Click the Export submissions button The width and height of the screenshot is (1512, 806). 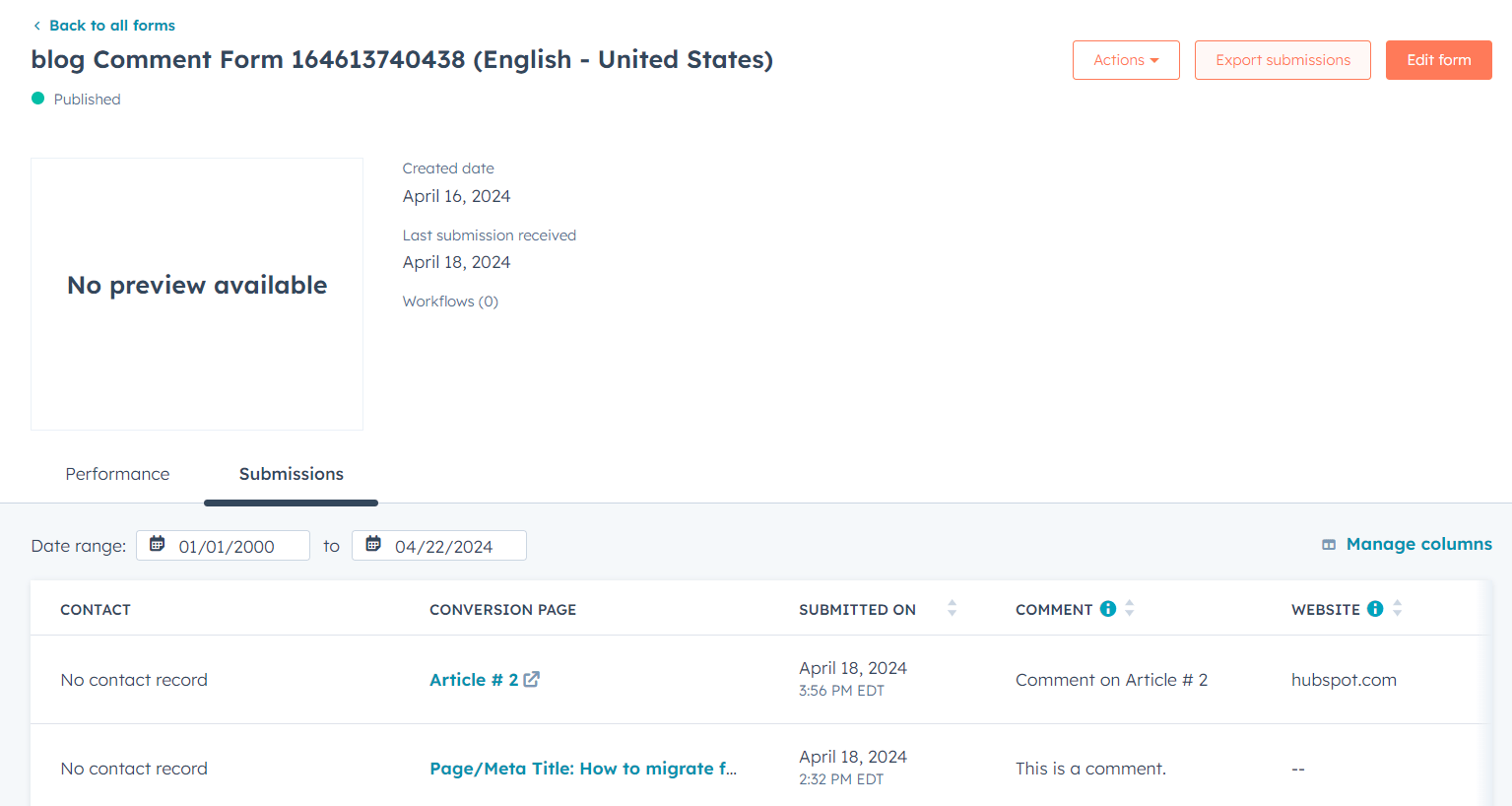[x=1282, y=60]
